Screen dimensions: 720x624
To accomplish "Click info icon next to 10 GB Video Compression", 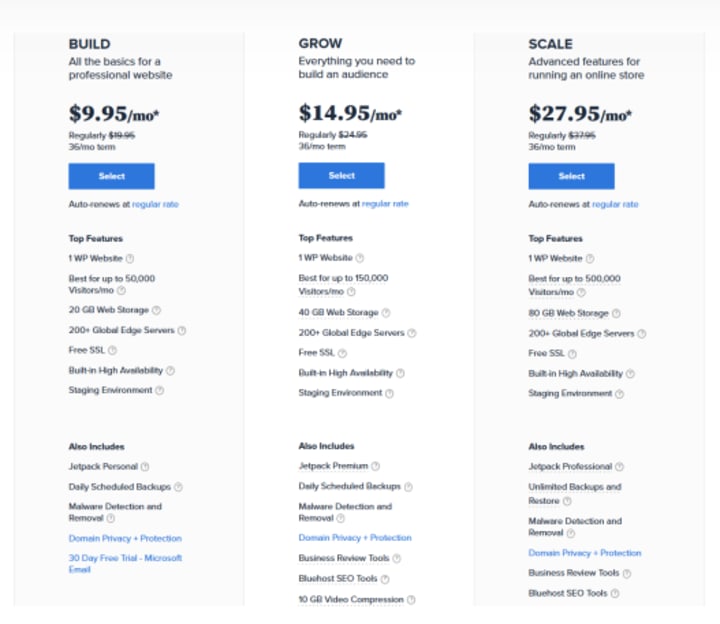I will point(411,600).
